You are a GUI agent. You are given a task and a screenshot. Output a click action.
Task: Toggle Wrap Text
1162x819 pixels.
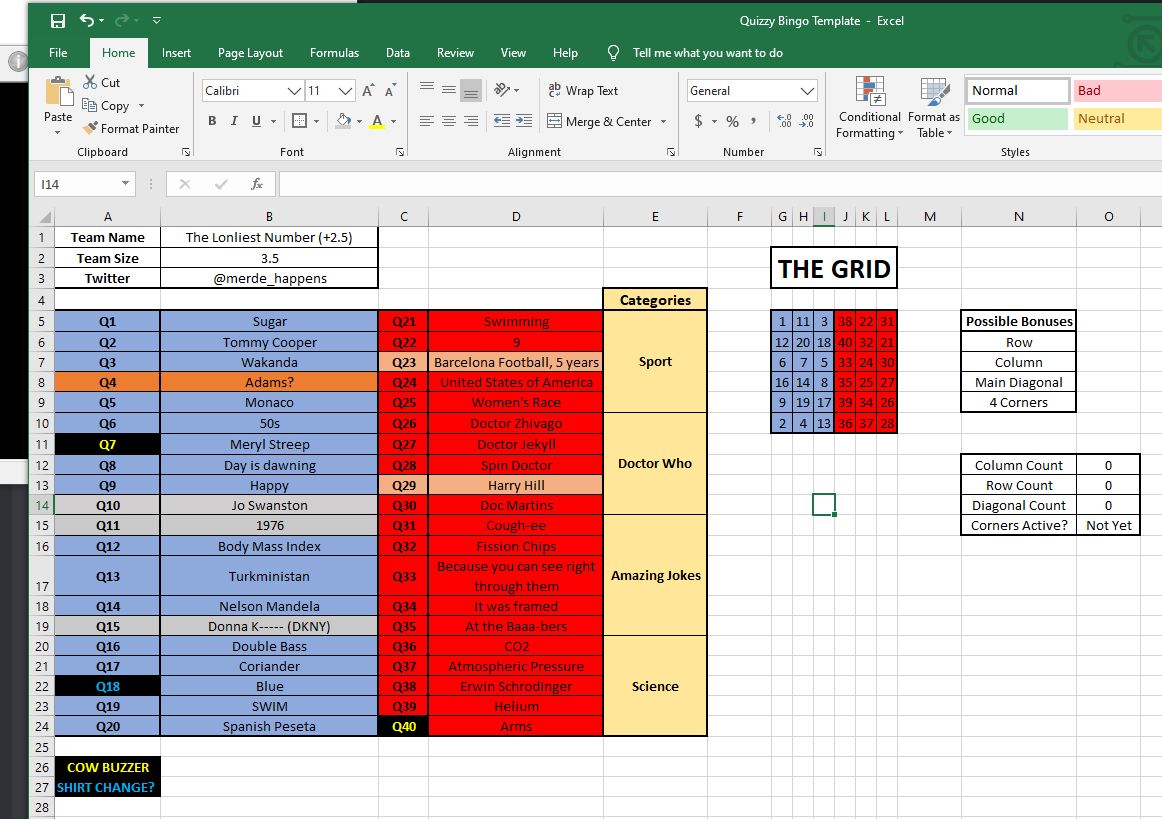click(x=582, y=90)
